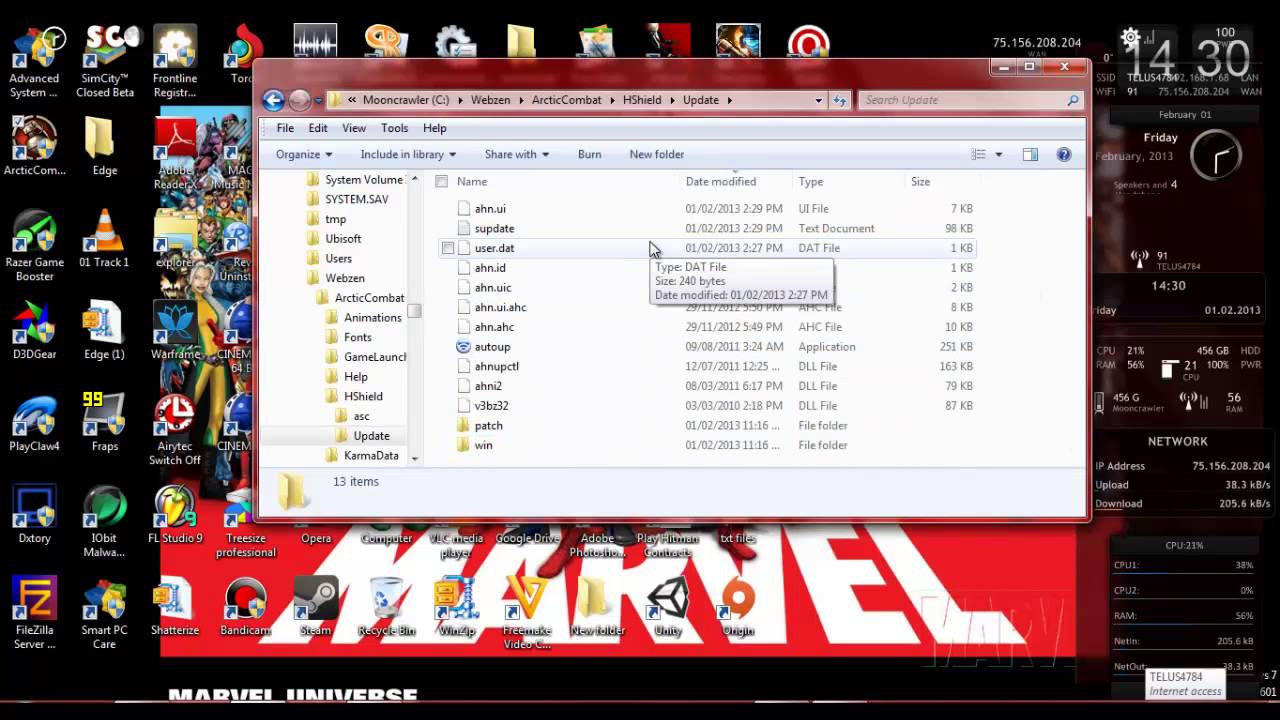The height and width of the screenshot is (720, 1280).
Task: Launch Fraps desktop shortcut
Action: point(105,422)
